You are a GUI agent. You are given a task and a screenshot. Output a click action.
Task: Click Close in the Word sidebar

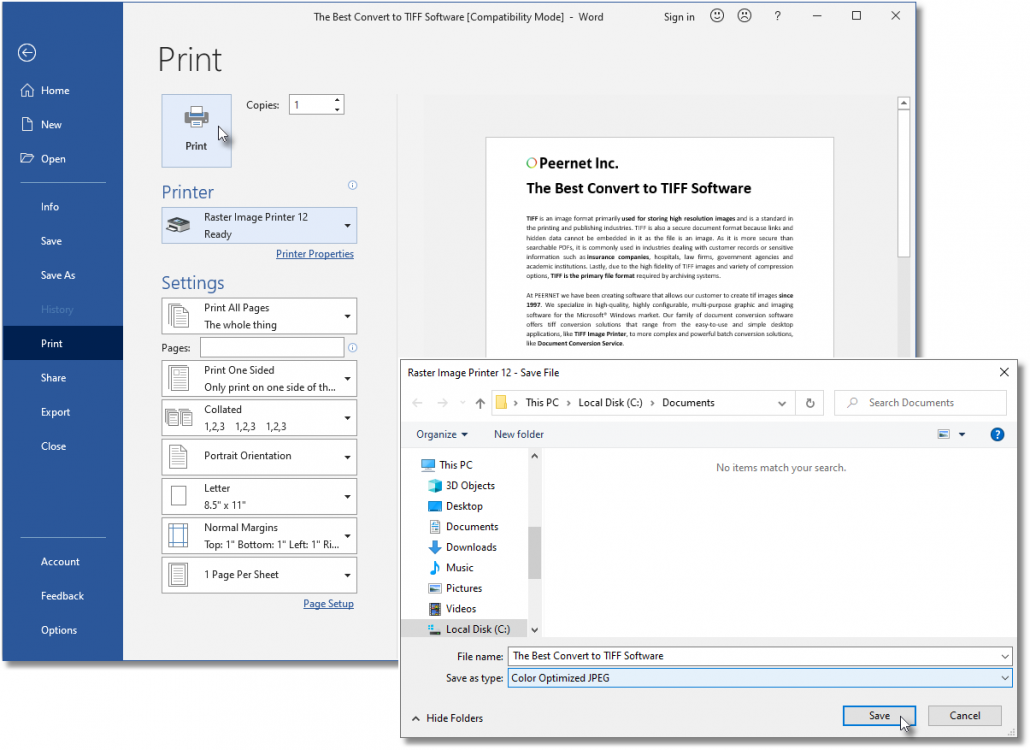tap(53, 446)
